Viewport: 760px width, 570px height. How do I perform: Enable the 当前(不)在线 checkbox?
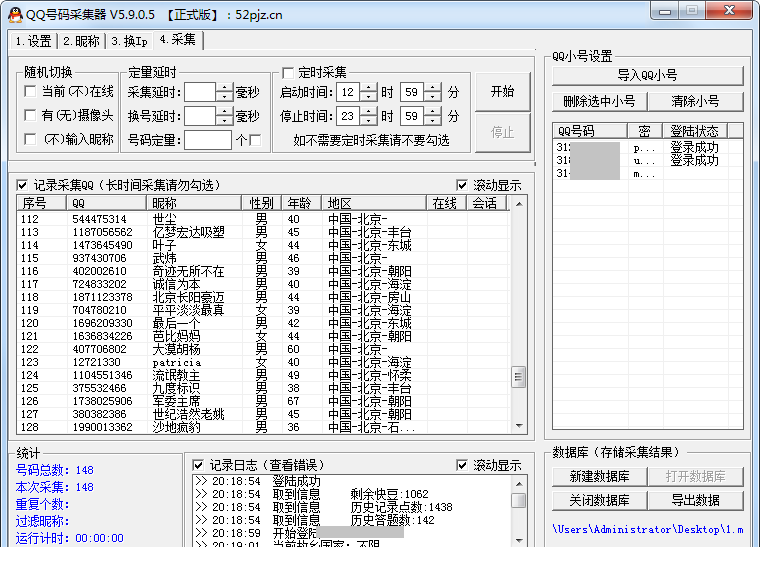pos(30,91)
